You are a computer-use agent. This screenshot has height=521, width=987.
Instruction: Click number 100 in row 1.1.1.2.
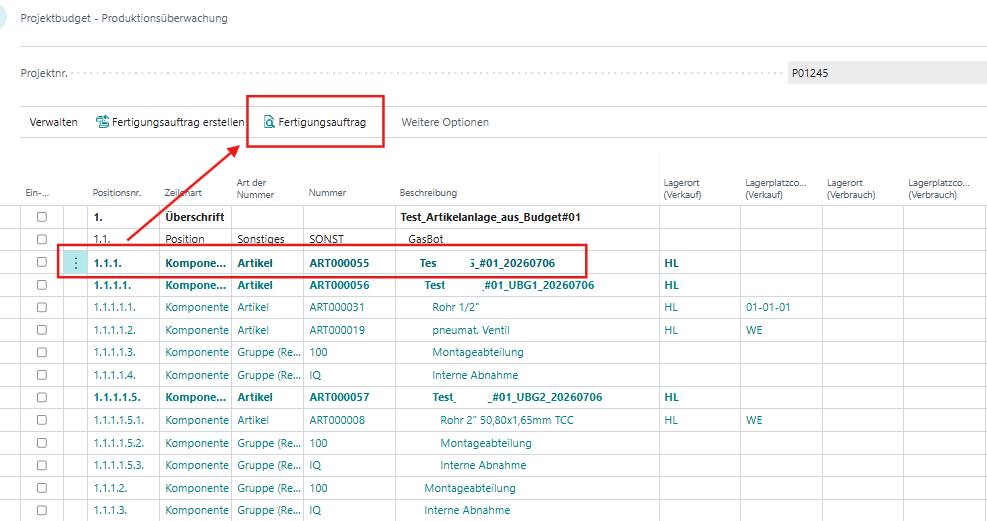[319, 488]
